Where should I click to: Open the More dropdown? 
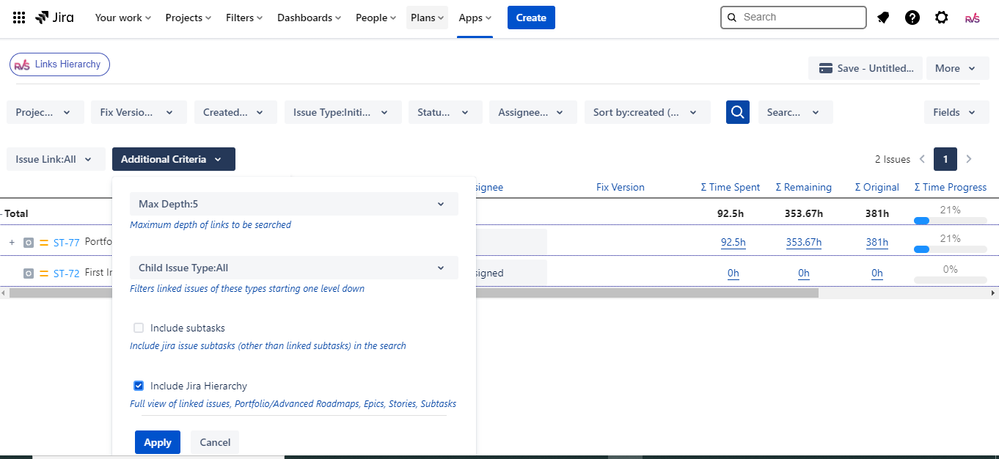coord(959,68)
